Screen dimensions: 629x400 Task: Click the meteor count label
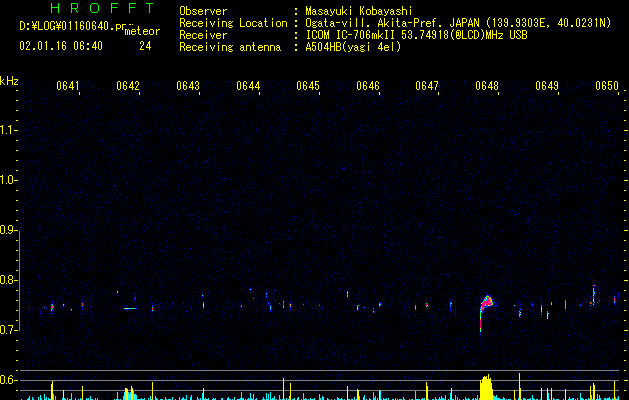point(142,31)
